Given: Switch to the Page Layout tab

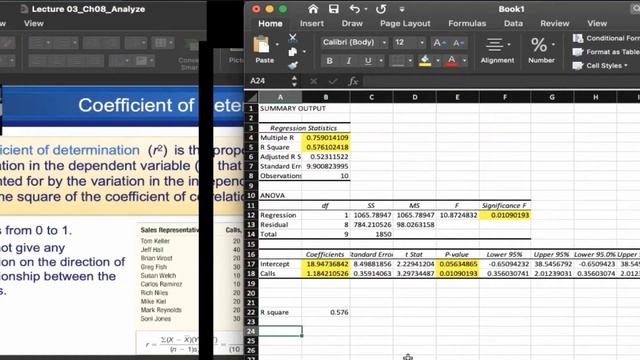Looking at the screenshot, I should tap(405, 24).
